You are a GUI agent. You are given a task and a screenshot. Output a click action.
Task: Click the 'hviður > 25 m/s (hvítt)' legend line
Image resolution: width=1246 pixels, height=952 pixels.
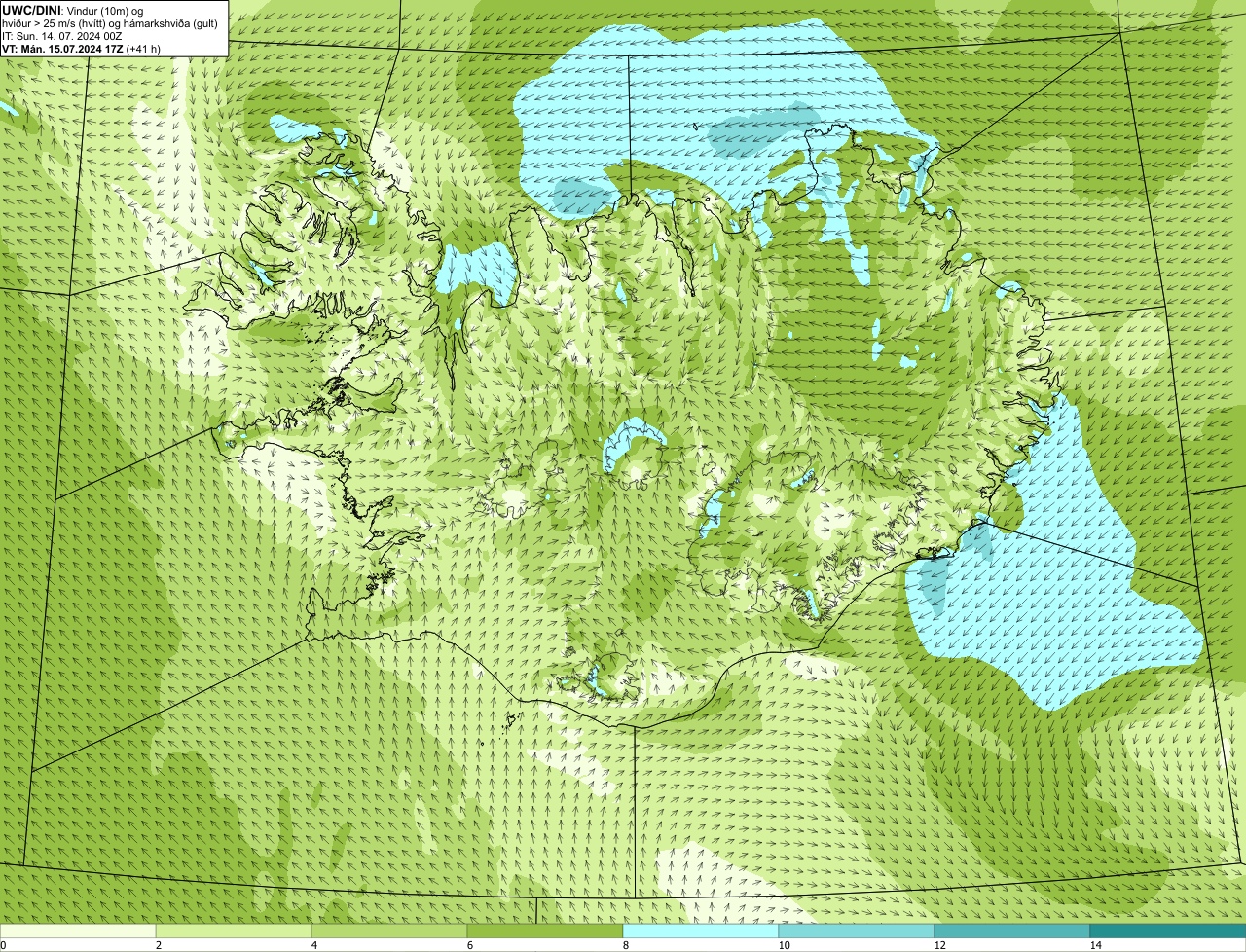pyautogui.click(x=110, y=22)
